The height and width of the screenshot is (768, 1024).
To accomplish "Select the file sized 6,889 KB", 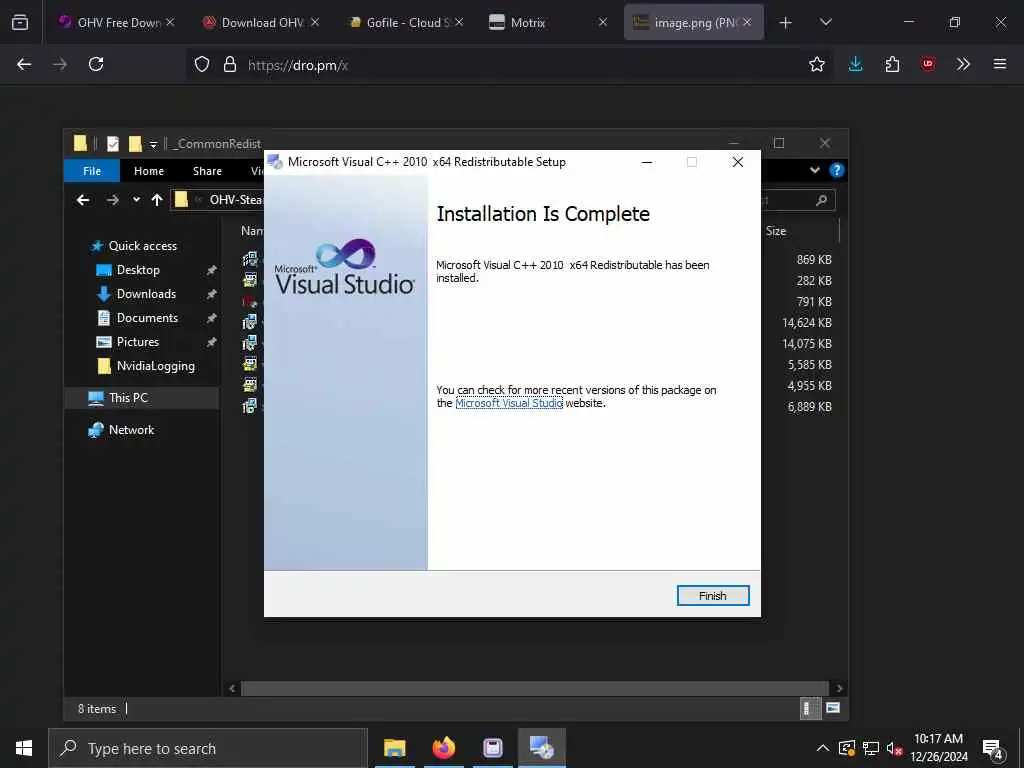I will coord(809,407).
